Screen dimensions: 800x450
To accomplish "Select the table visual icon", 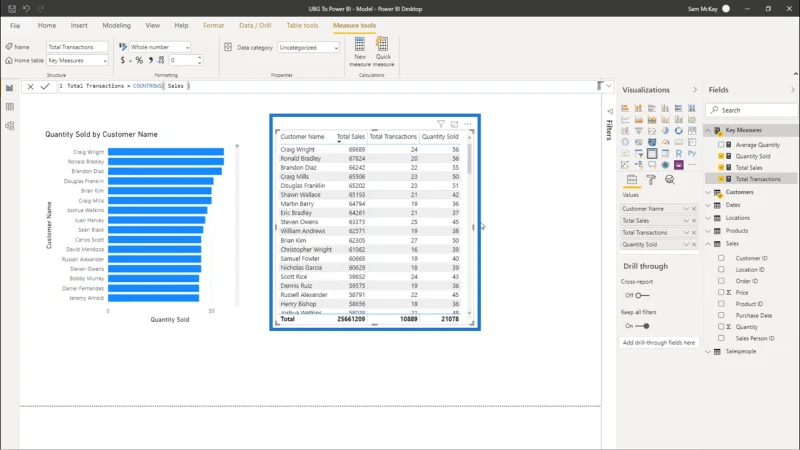I will [652, 153].
